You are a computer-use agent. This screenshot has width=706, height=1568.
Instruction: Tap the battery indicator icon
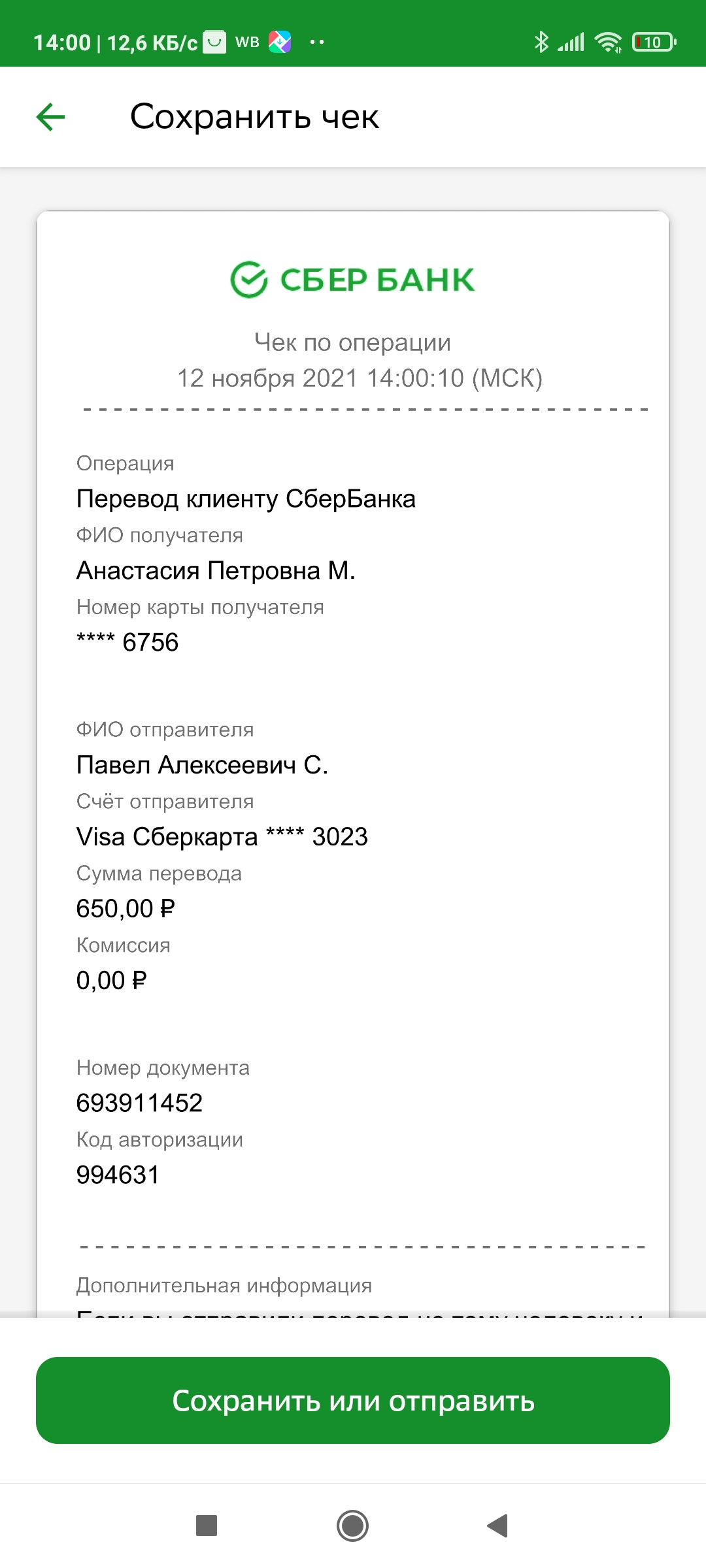(654, 42)
